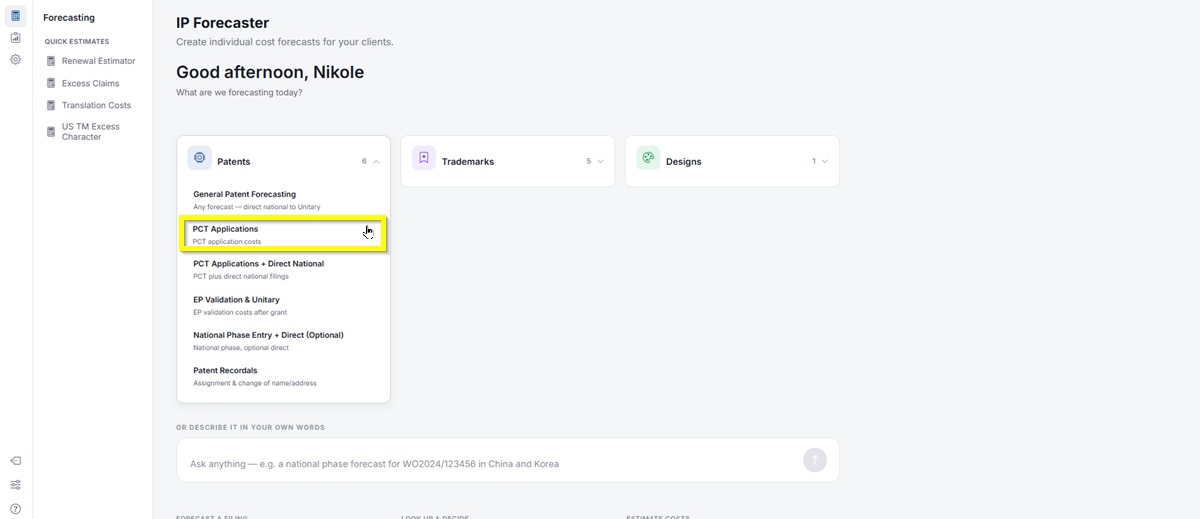This screenshot has width=1200, height=519.
Task: Click the Forecasting sidebar heading
Action: point(69,17)
